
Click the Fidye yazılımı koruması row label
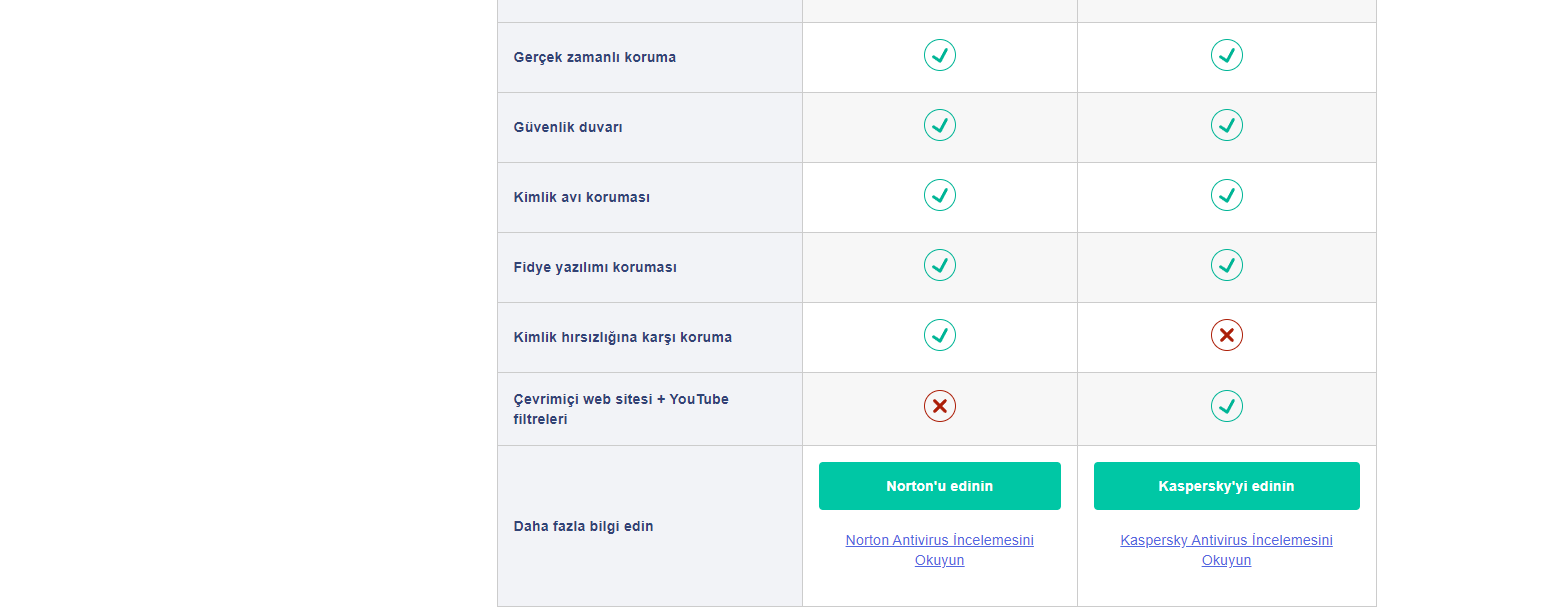(x=595, y=267)
